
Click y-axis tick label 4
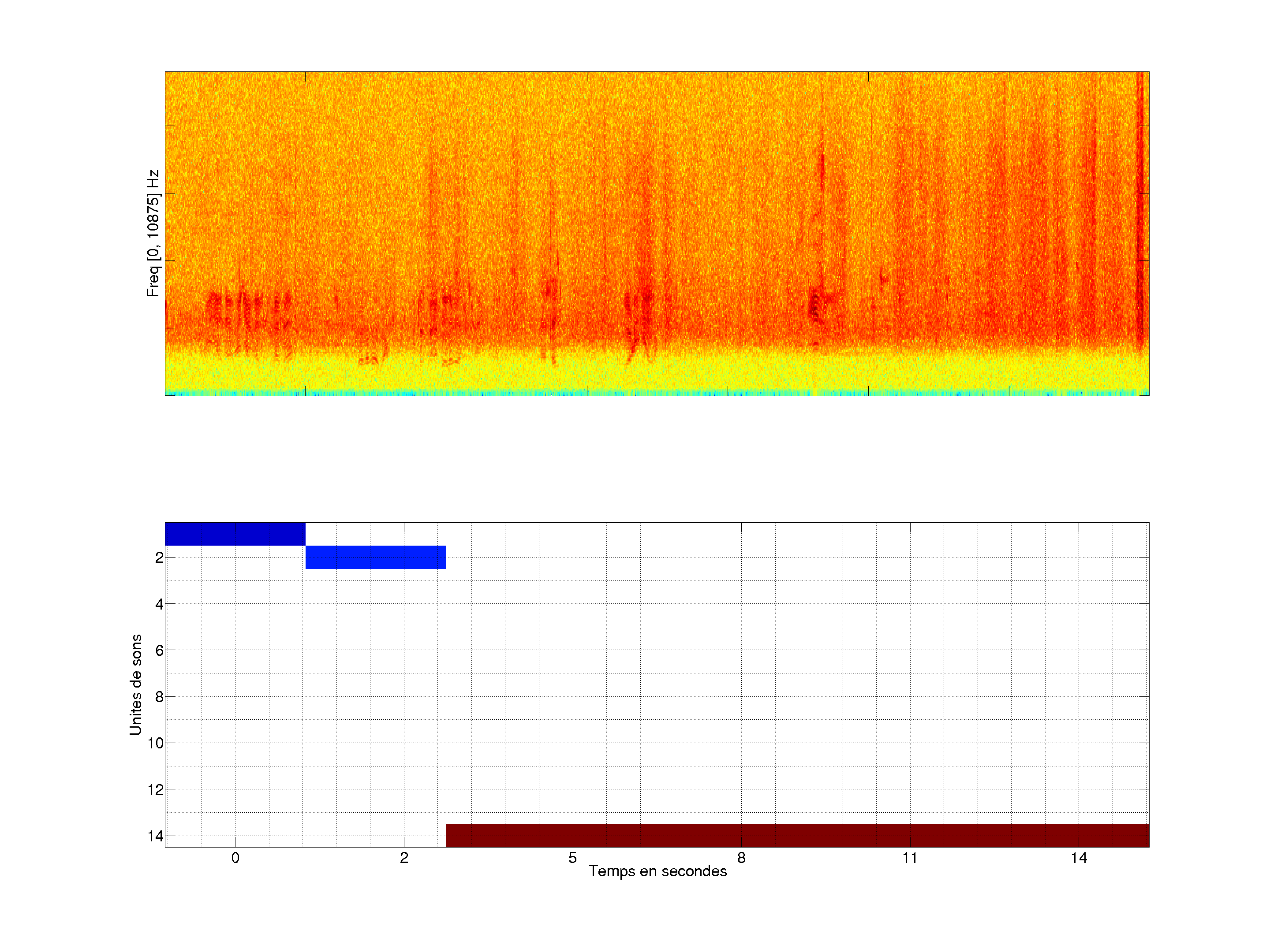coord(159,604)
